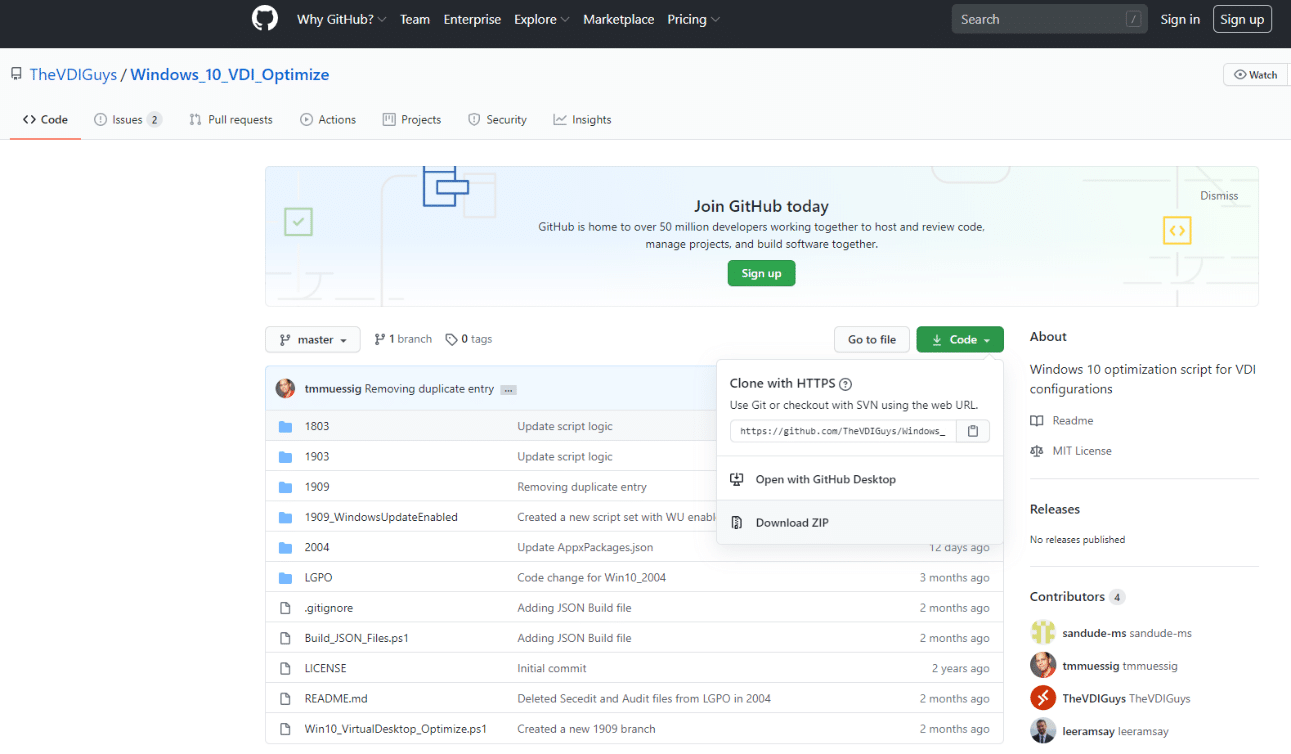The width and height of the screenshot is (1291, 754).
Task: Click Sign in link
Action: [x=1180, y=19]
